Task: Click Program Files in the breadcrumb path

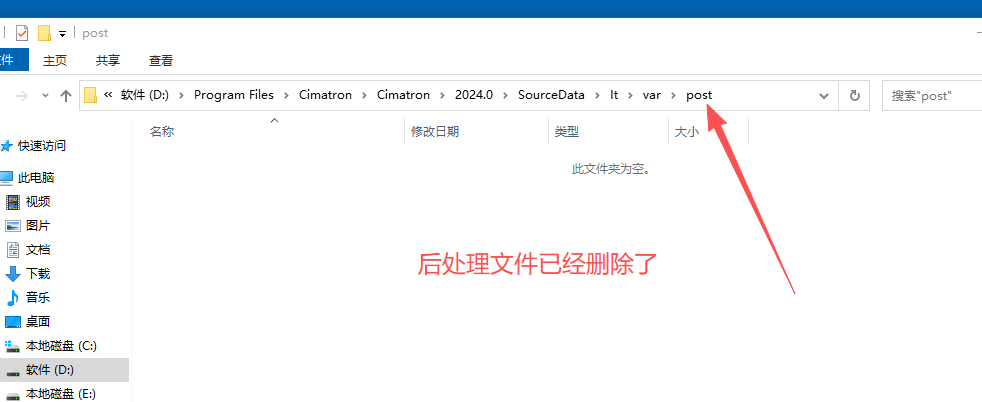Action: 233,96
